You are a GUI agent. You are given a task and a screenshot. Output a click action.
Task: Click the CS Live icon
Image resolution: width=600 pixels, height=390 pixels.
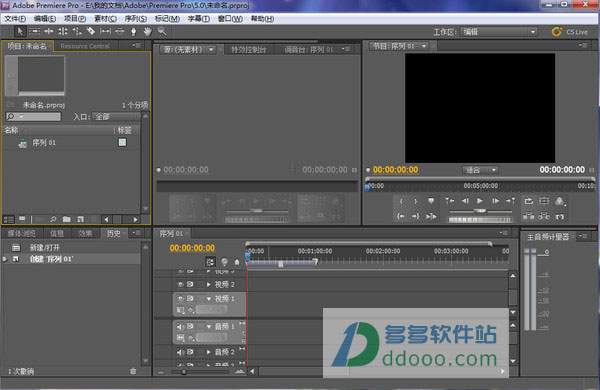tap(556, 32)
